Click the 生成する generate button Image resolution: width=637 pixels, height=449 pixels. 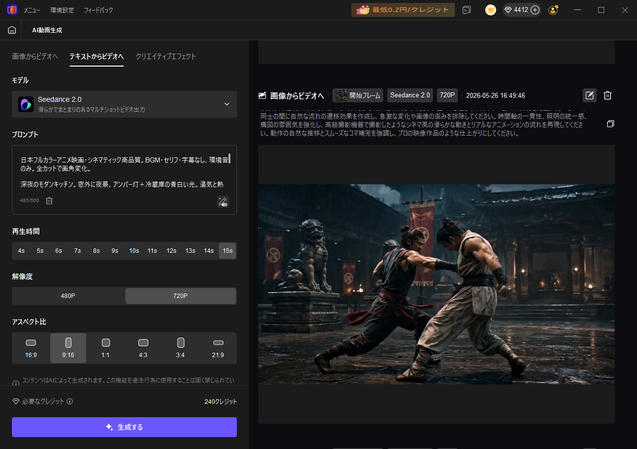click(124, 427)
